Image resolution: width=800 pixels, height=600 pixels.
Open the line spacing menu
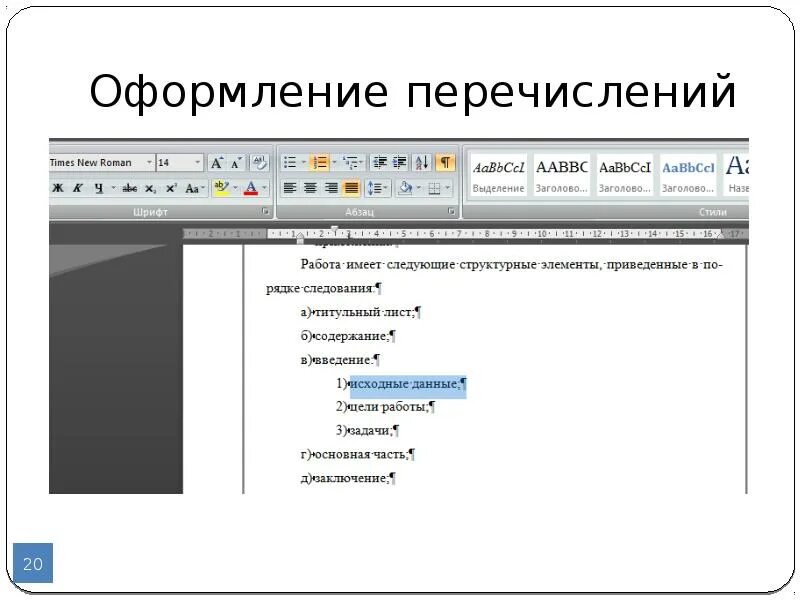[x=378, y=188]
